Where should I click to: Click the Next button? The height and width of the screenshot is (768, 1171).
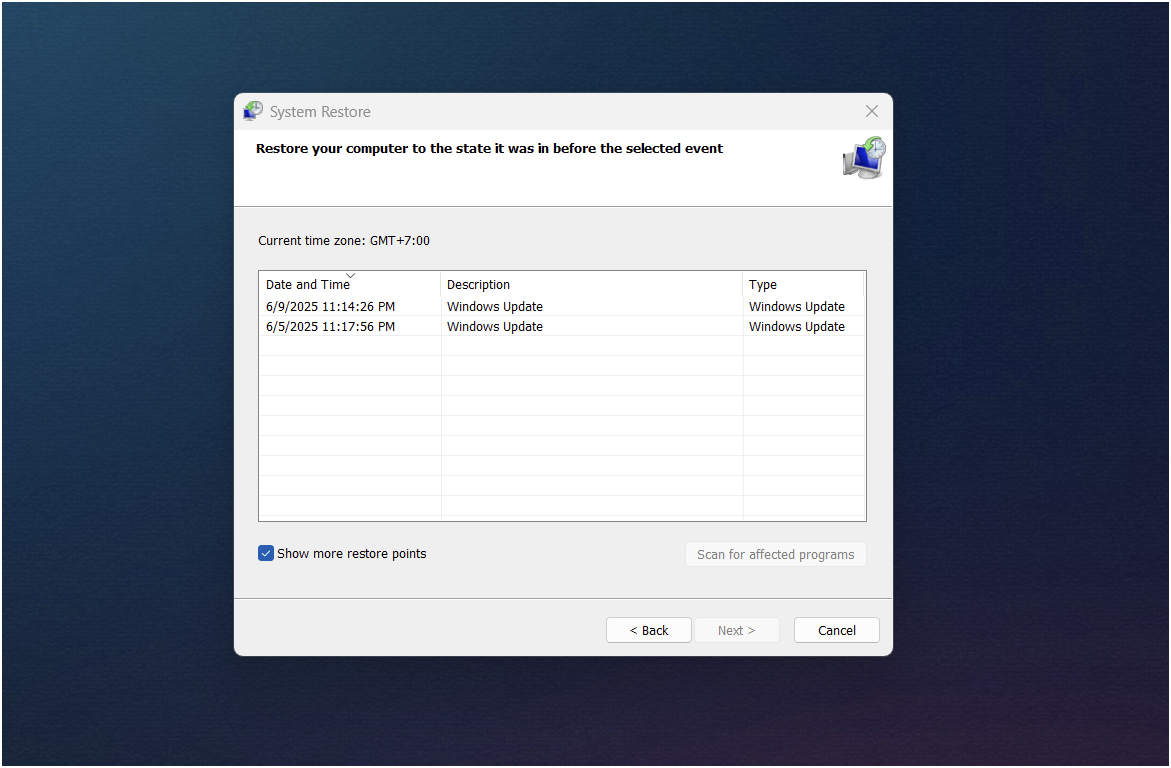coord(736,630)
